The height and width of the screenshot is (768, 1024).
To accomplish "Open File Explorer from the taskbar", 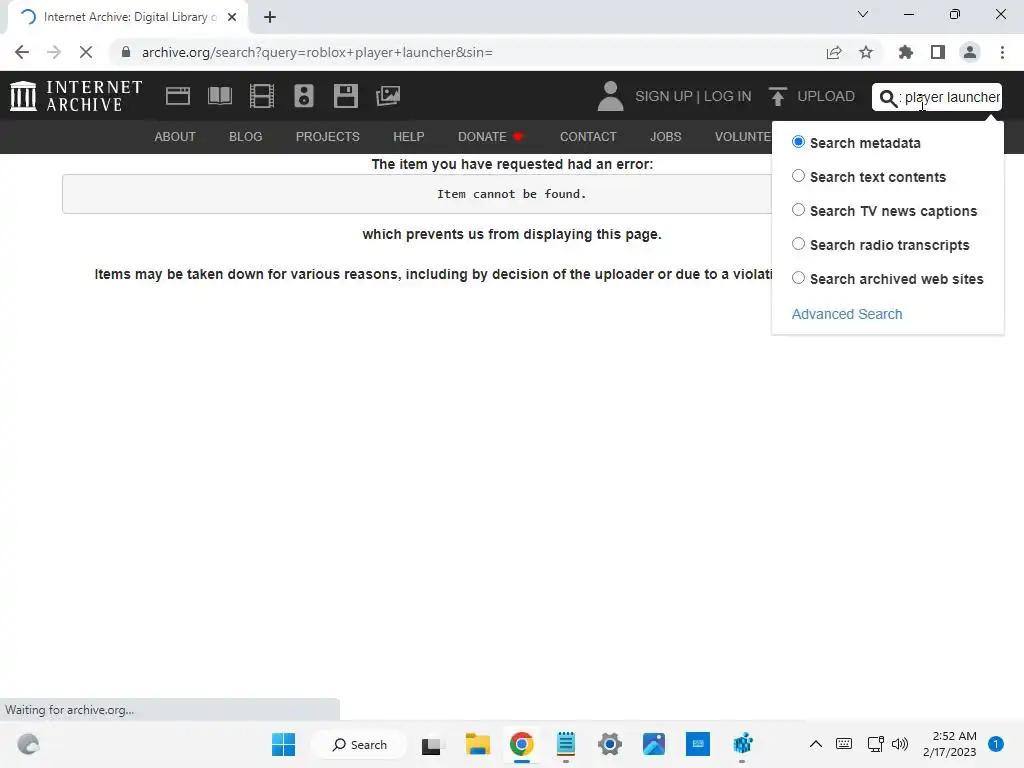I will [x=477, y=744].
